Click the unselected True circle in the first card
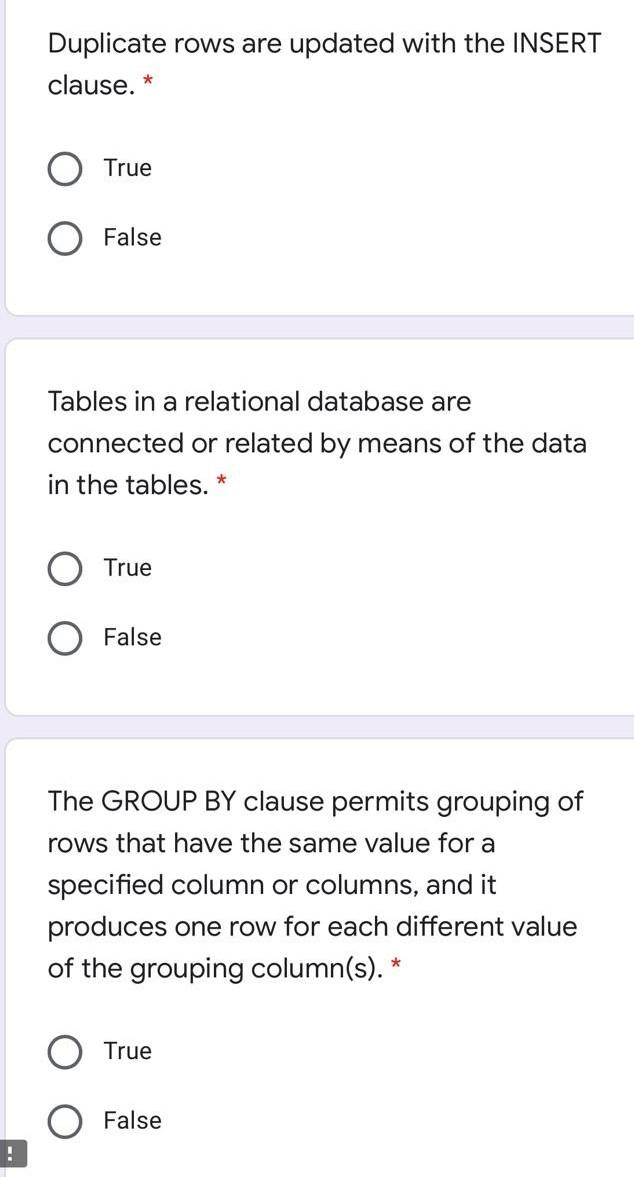634x1177 pixels. point(64,168)
